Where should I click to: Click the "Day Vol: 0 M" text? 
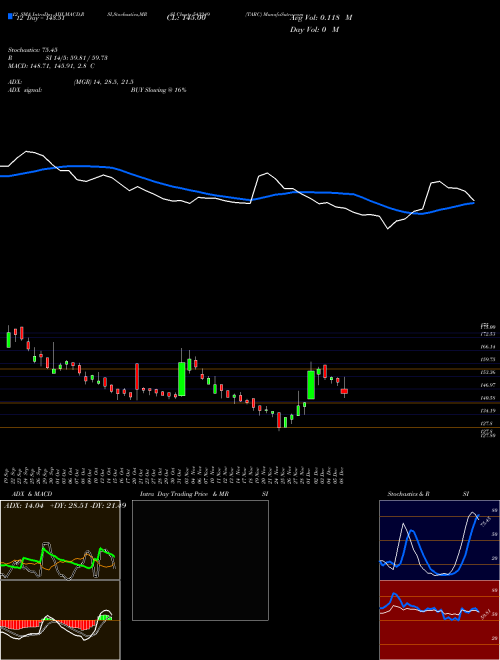(314, 30)
